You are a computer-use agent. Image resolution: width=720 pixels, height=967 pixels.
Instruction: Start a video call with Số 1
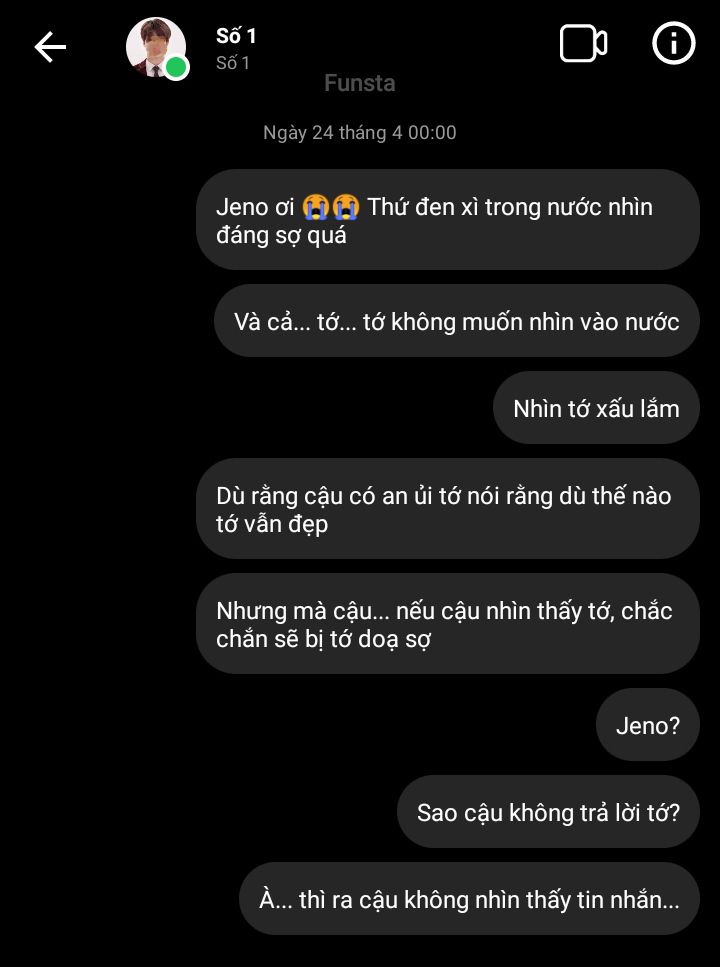pyautogui.click(x=583, y=44)
